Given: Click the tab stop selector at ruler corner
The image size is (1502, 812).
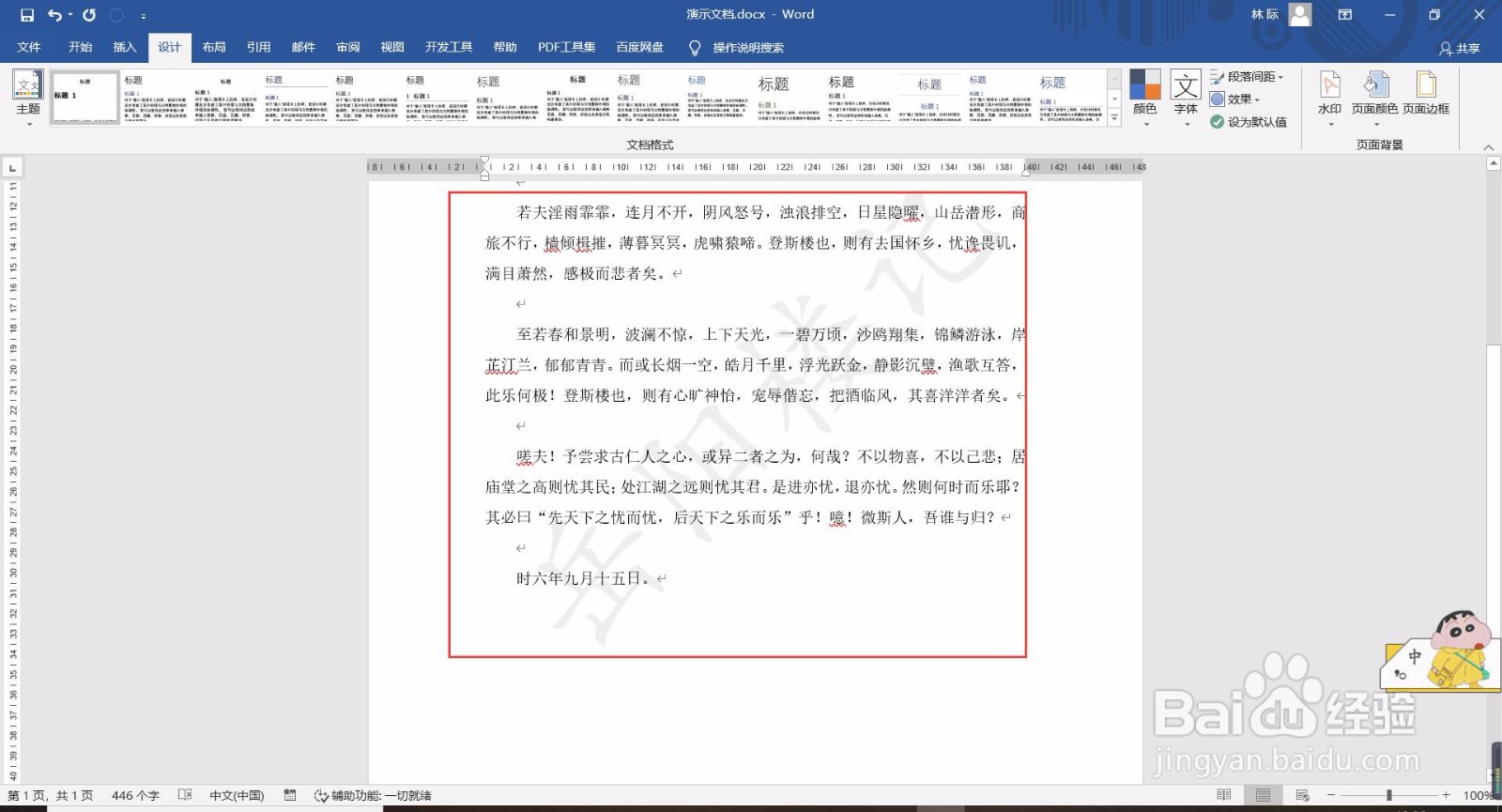Looking at the screenshot, I should [x=12, y=168].
